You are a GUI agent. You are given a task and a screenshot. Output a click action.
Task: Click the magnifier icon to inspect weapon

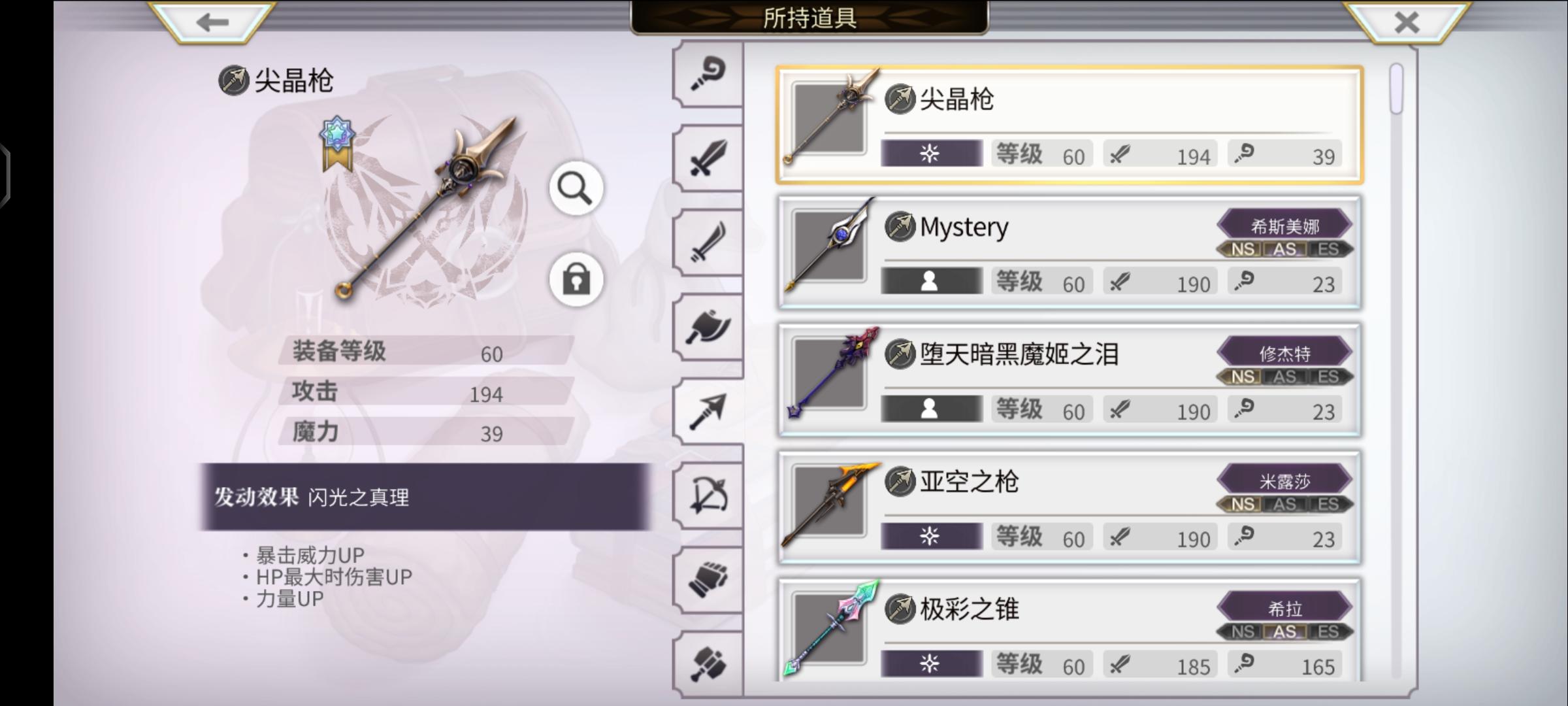[x=576, y=189]
